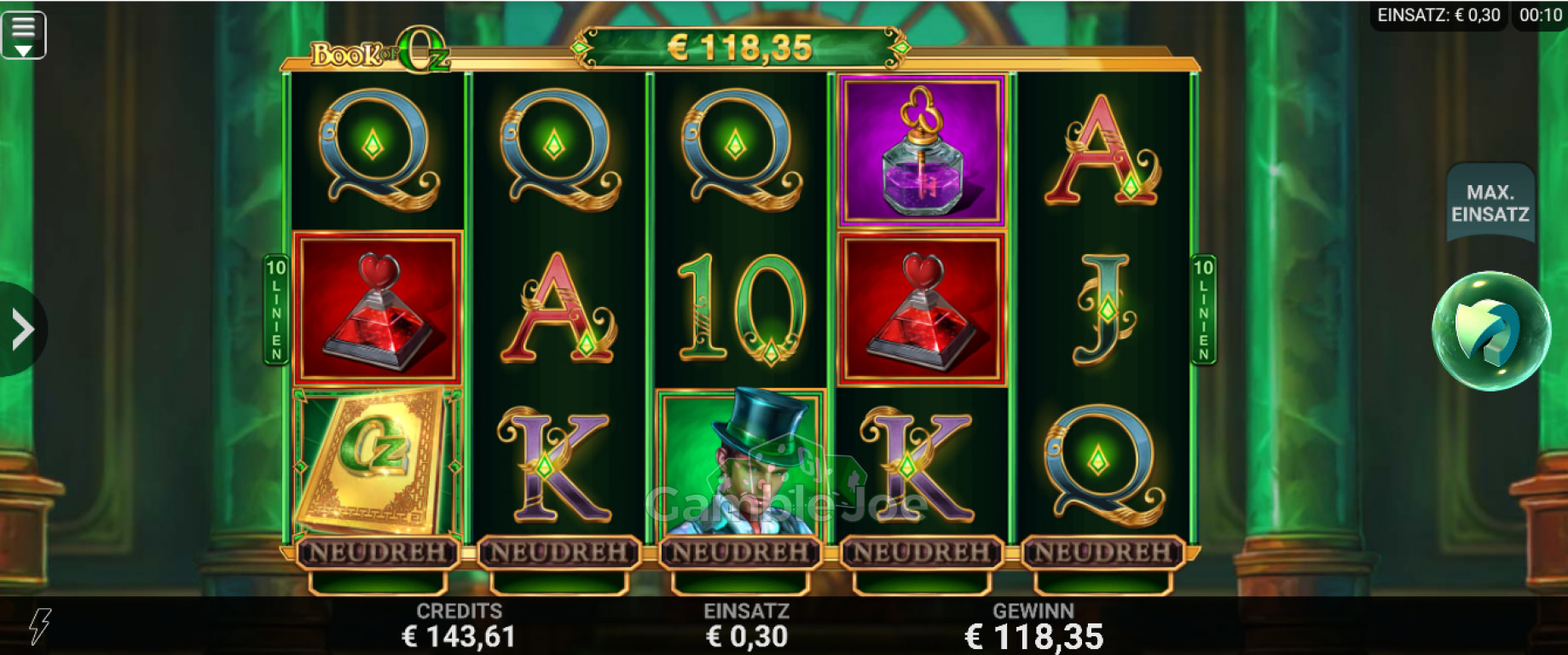Click the Book of Oz logo
This screenshot has height=655, width=1568.
379,52
